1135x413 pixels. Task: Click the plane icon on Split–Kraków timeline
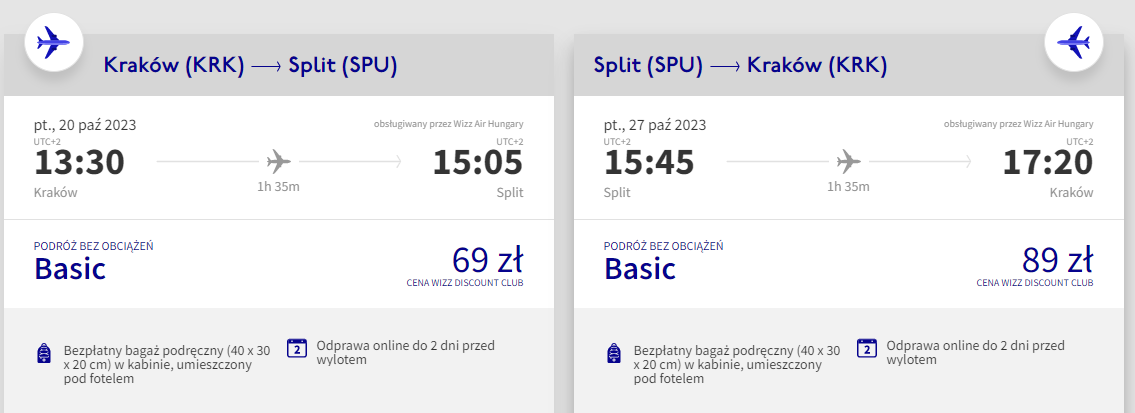(849, 161)
